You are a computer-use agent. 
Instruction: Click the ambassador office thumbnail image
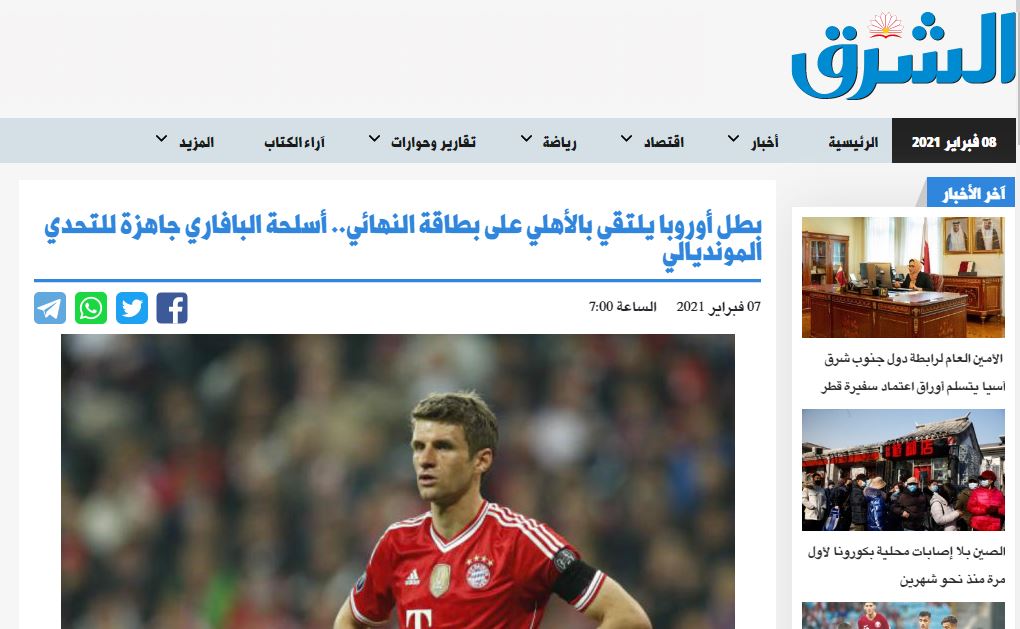(x=903, y=277)
